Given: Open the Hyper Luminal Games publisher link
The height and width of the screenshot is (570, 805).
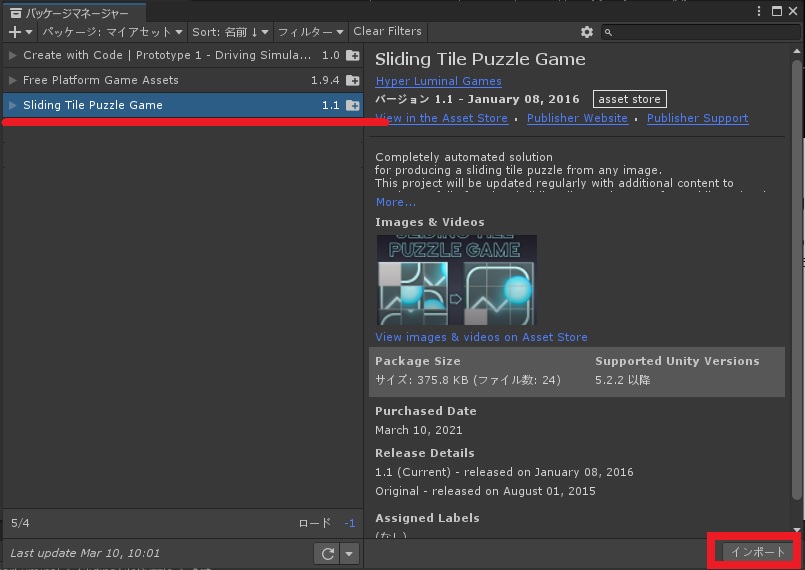Looking at the screenshot, I should tap(438, 81).
